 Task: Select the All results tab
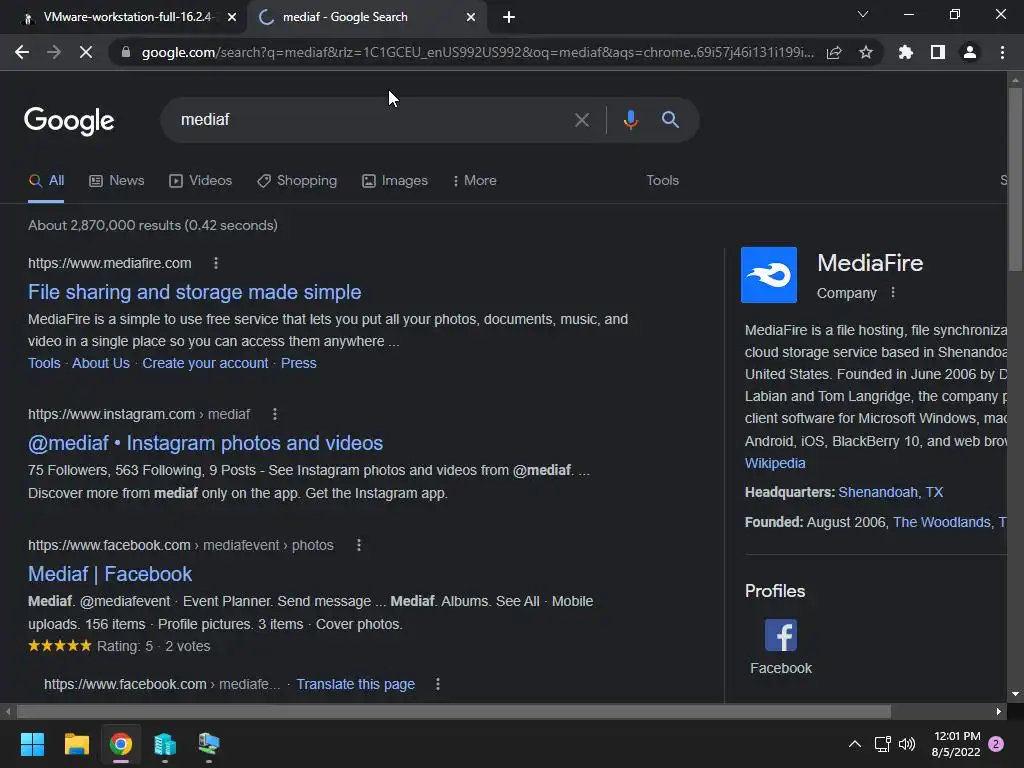[x=46, y=181]
